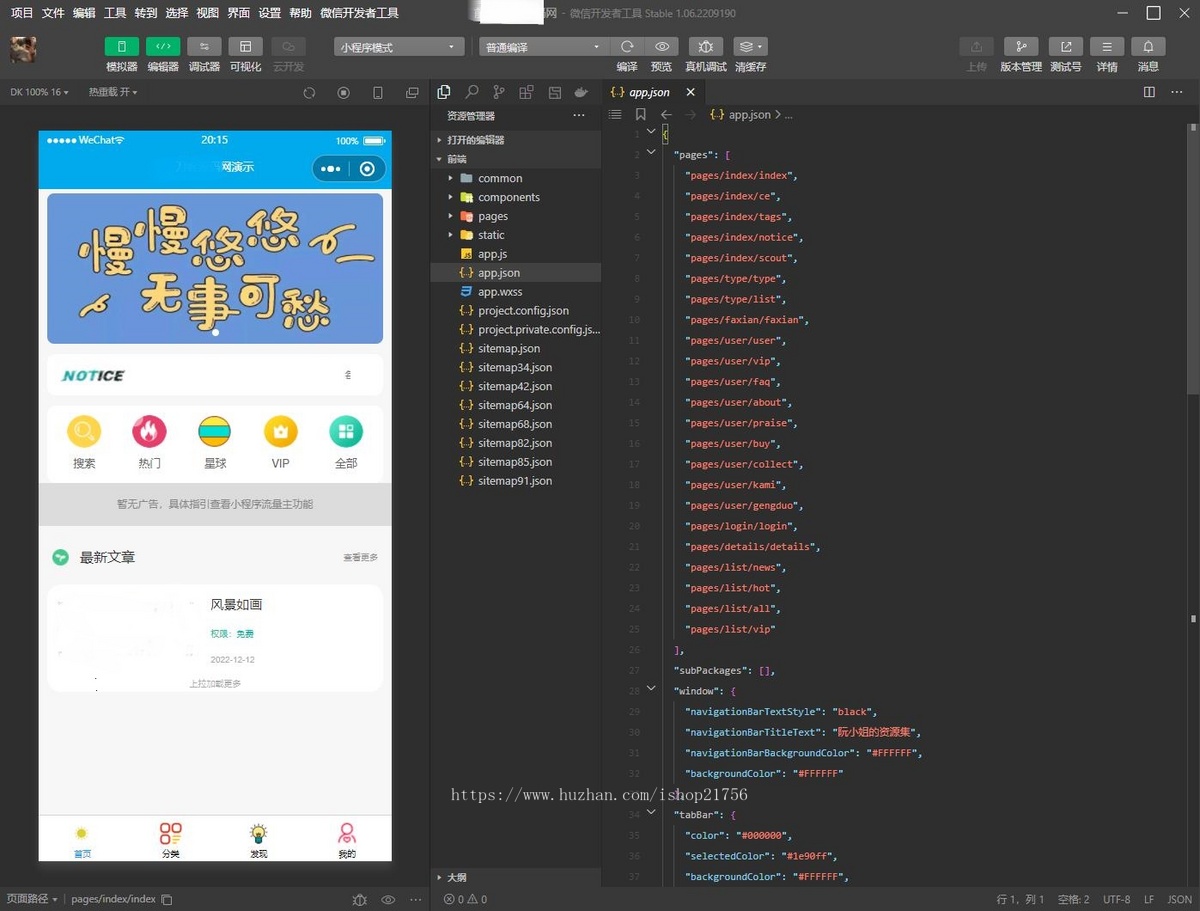Open sitemap91.json in the explorer
1200x911 pixels.
pyautogui.click(x=516, y=481)
